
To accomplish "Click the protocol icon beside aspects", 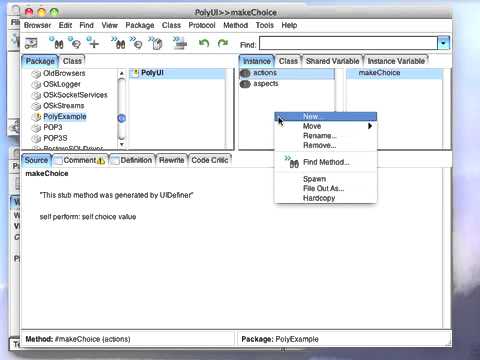I will (x=245, y=84).
